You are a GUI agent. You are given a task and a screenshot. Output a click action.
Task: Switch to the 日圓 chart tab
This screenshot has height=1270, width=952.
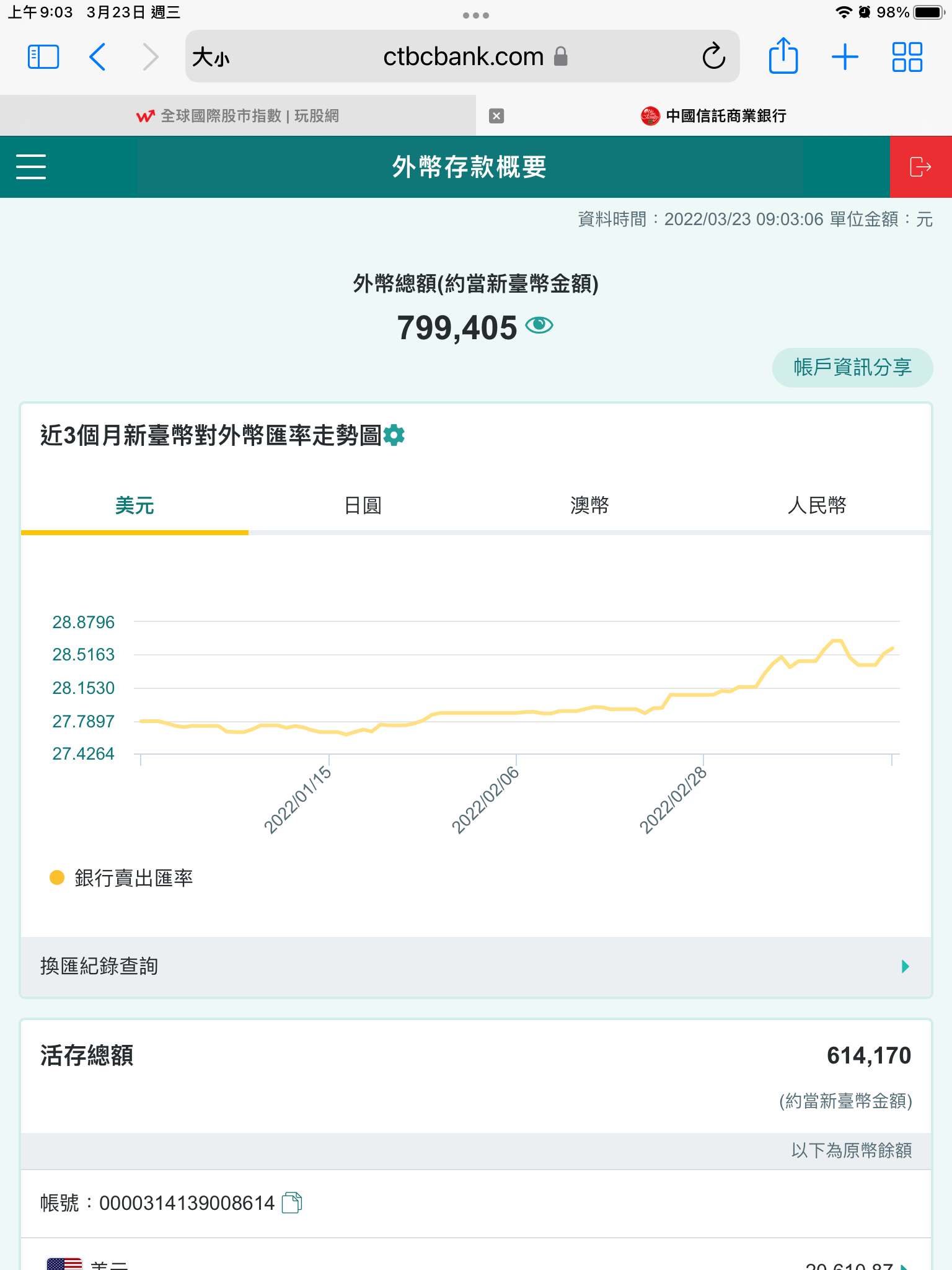(x=363, y=505)
